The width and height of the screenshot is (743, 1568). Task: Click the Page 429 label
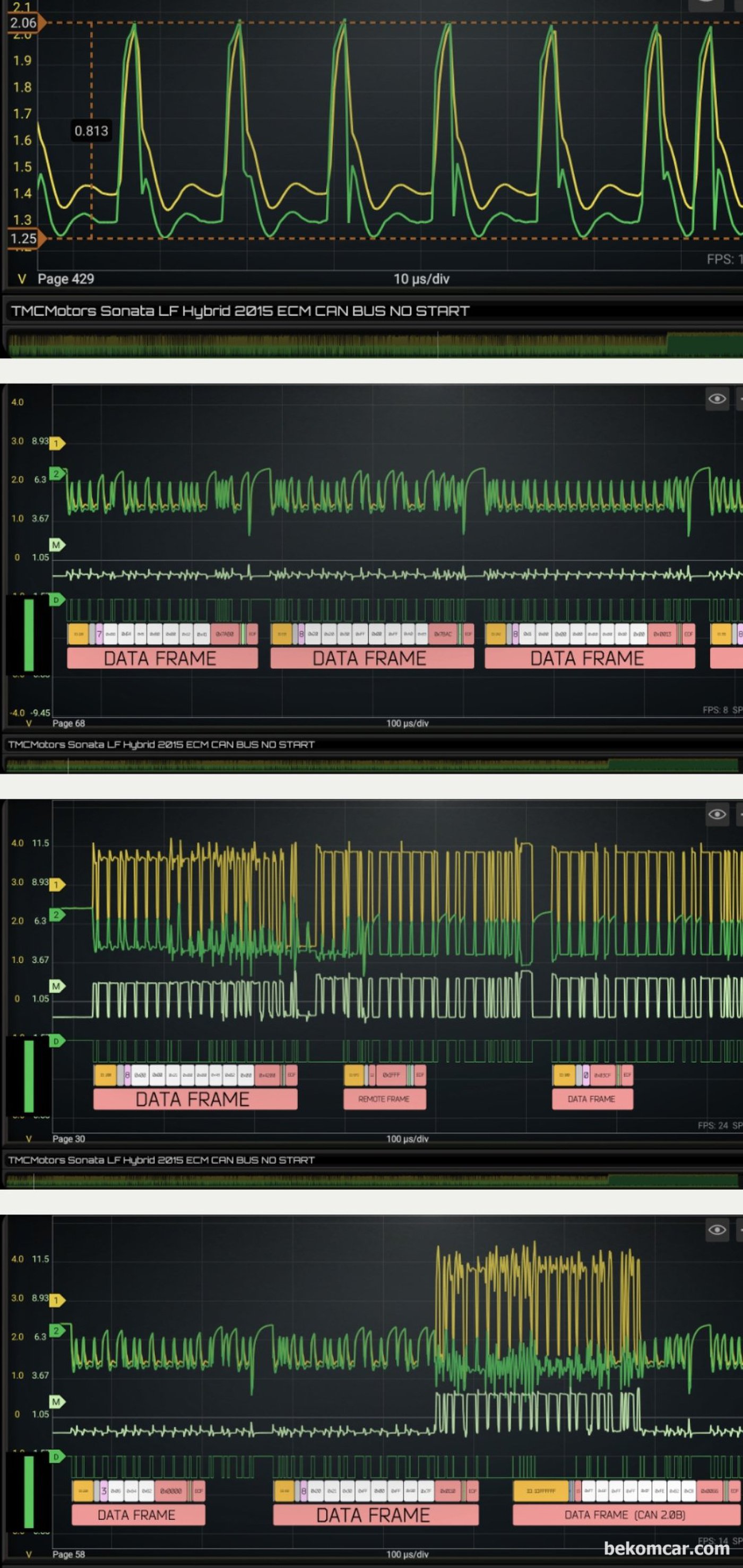click(x=66, y=279)
